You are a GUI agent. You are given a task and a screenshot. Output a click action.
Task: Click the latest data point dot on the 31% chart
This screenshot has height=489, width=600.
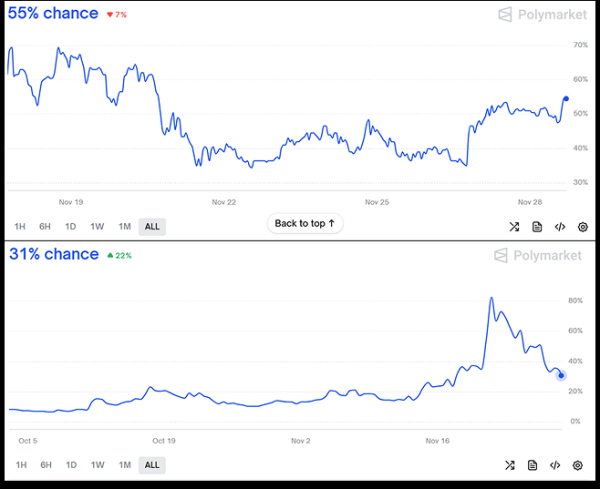click(x=561, y=376)
